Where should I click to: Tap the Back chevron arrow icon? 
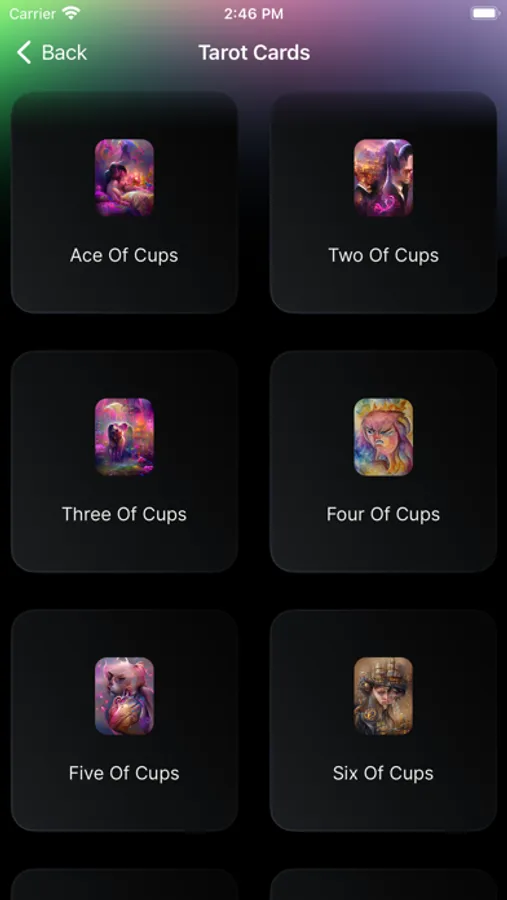coord(24,52)
